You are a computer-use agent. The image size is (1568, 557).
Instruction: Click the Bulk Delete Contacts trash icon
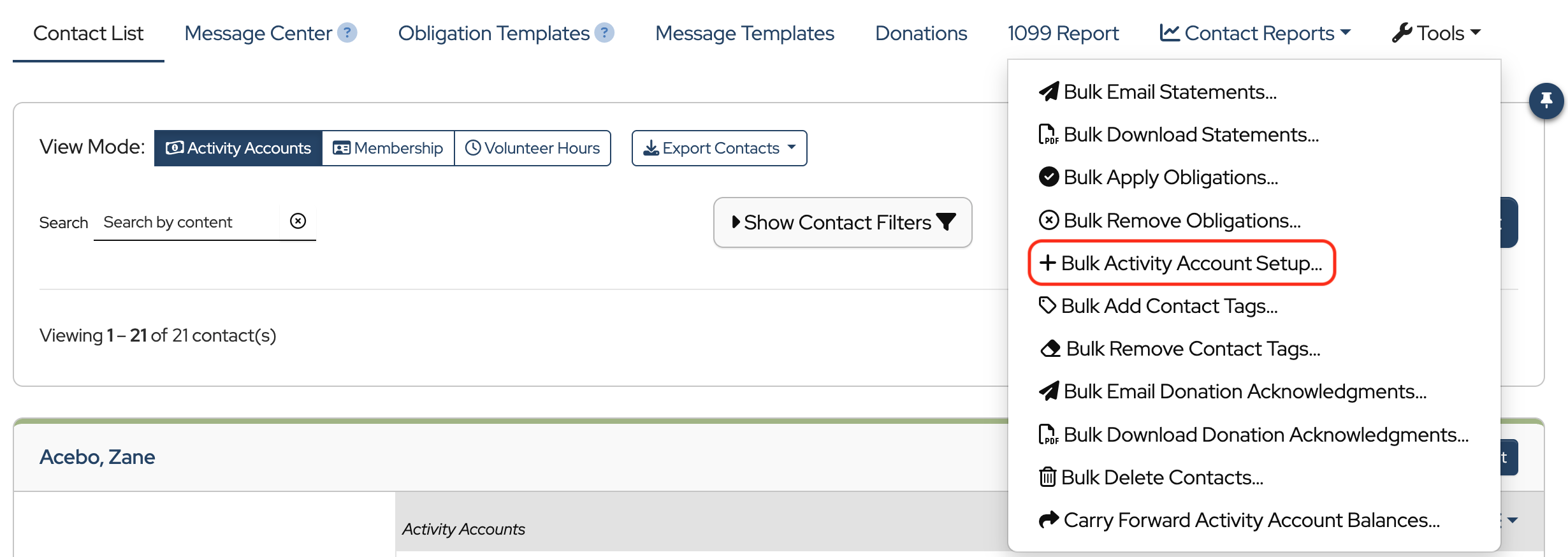[x=1047, y=477]
